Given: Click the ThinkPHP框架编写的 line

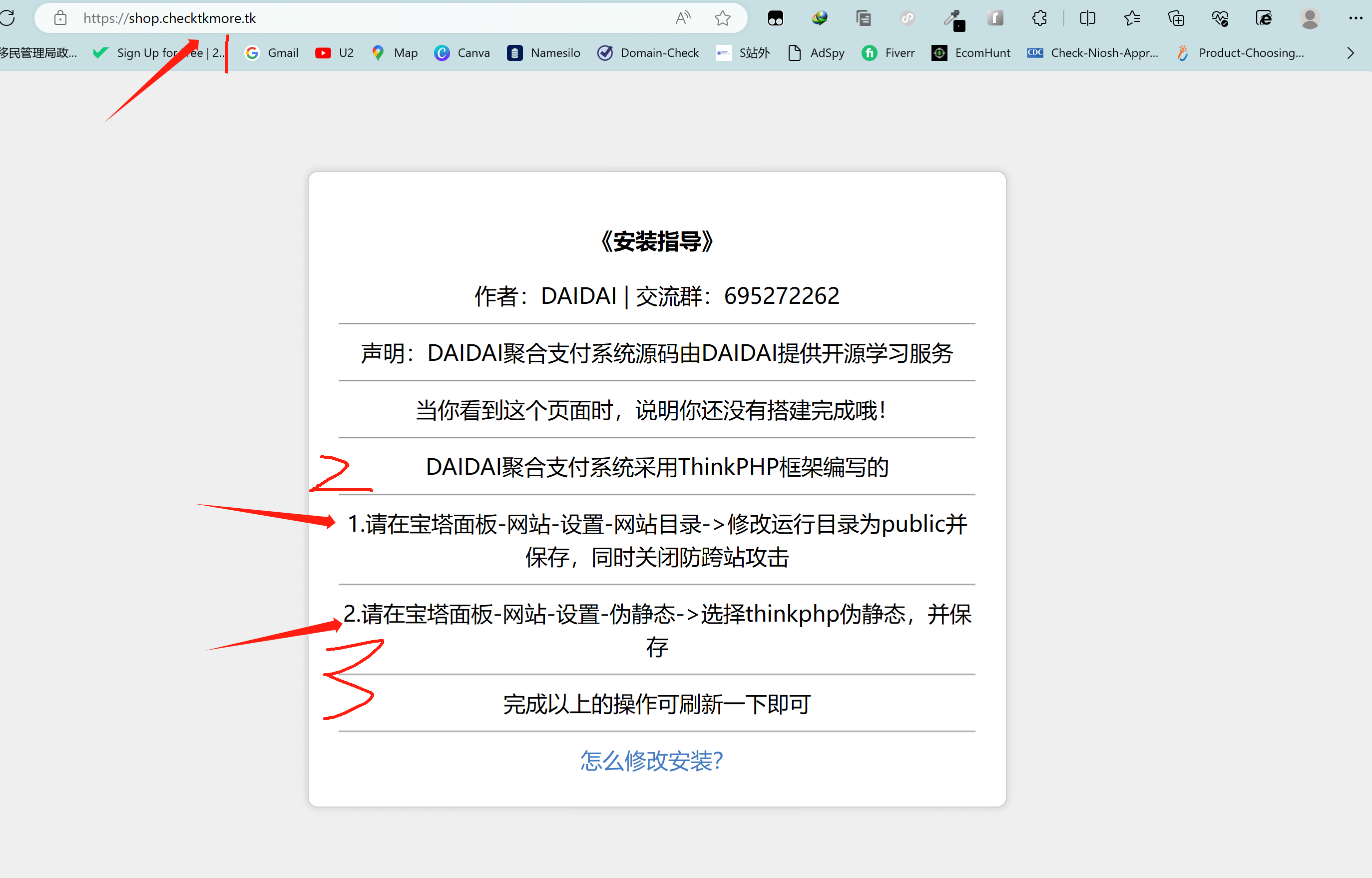Looking at the screenshot, I should coord(657,467).
